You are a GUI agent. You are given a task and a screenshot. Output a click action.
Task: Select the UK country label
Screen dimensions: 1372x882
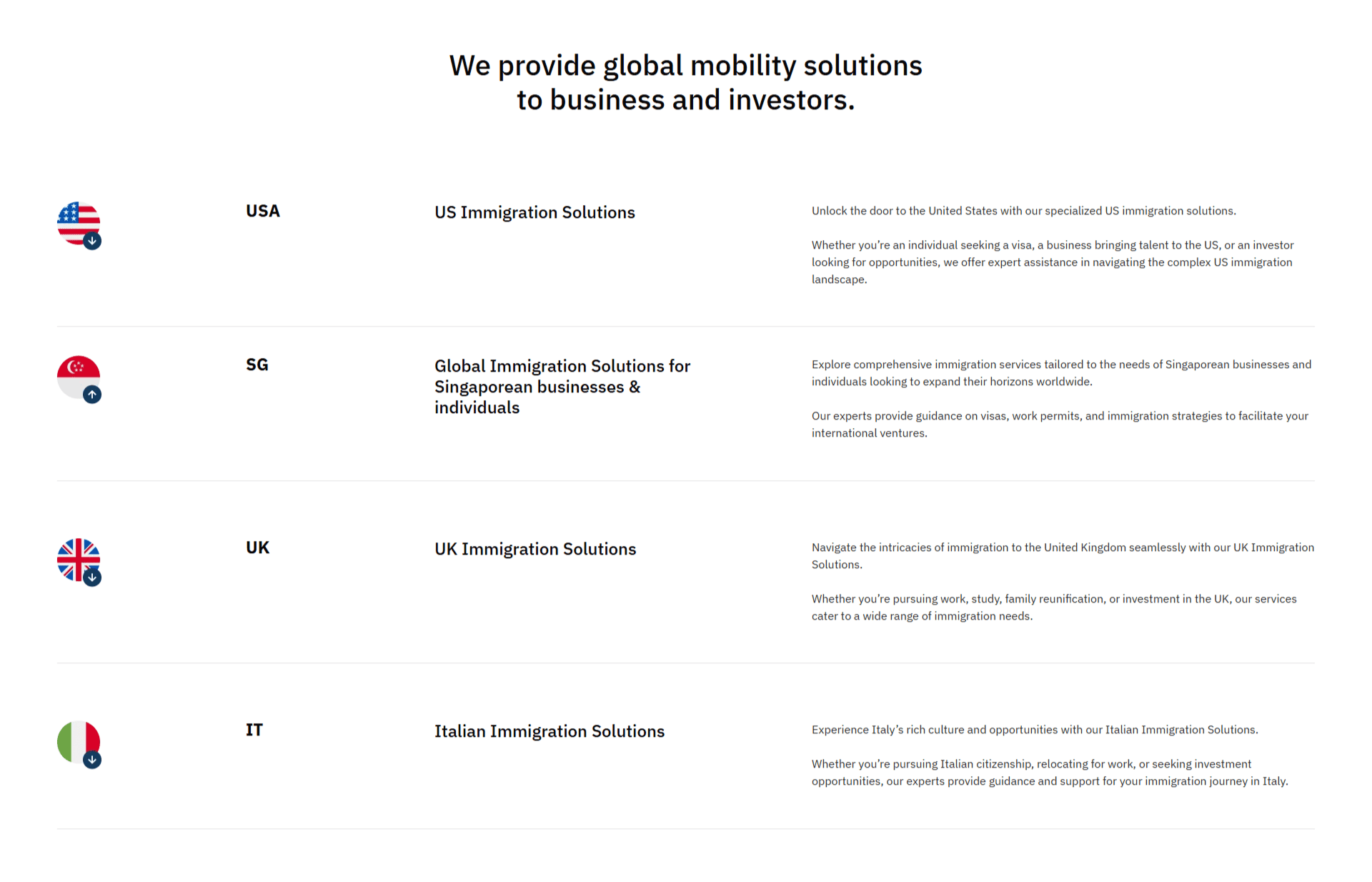257,548
